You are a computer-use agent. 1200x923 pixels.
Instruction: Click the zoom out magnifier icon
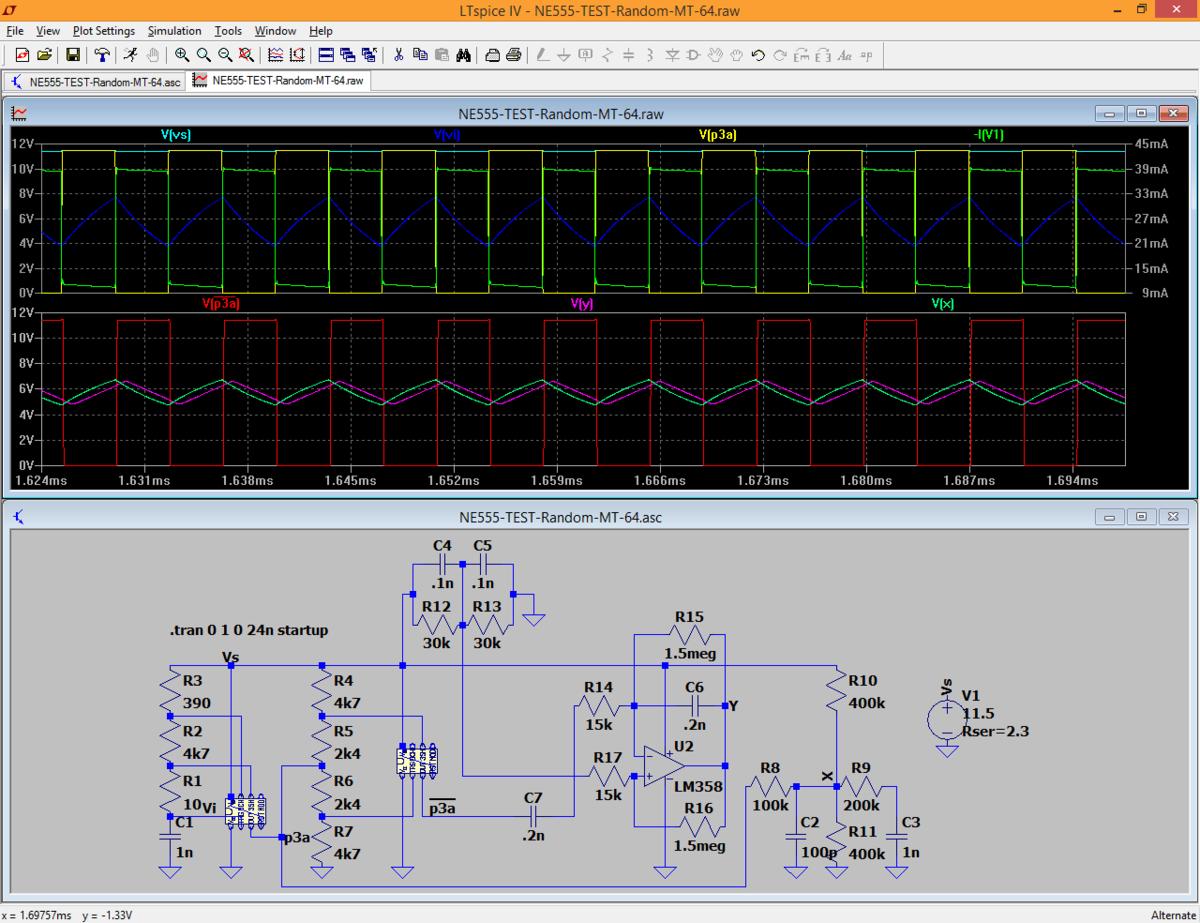coord(225,55)
